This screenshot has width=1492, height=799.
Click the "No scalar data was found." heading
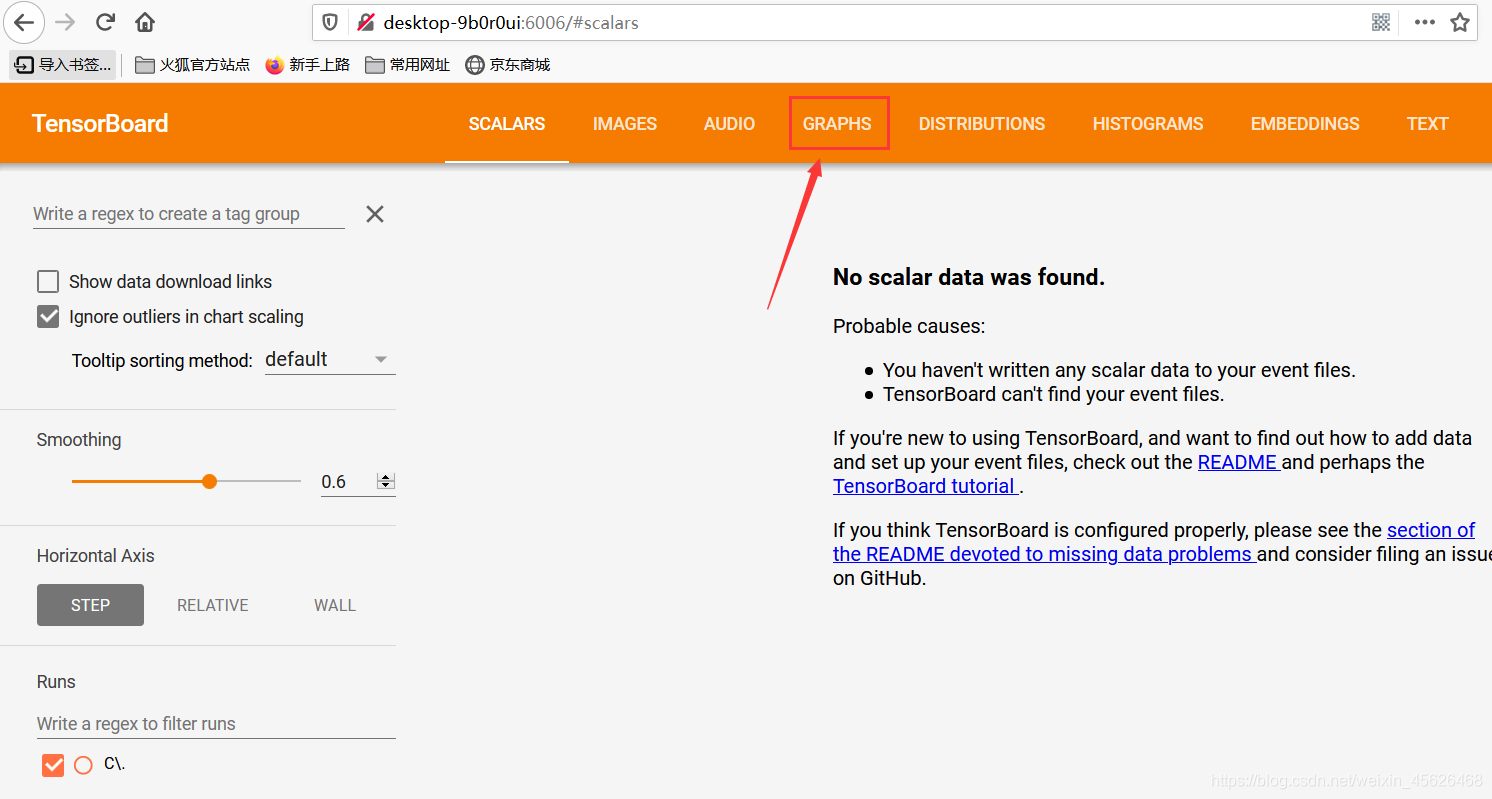point(969,278)
